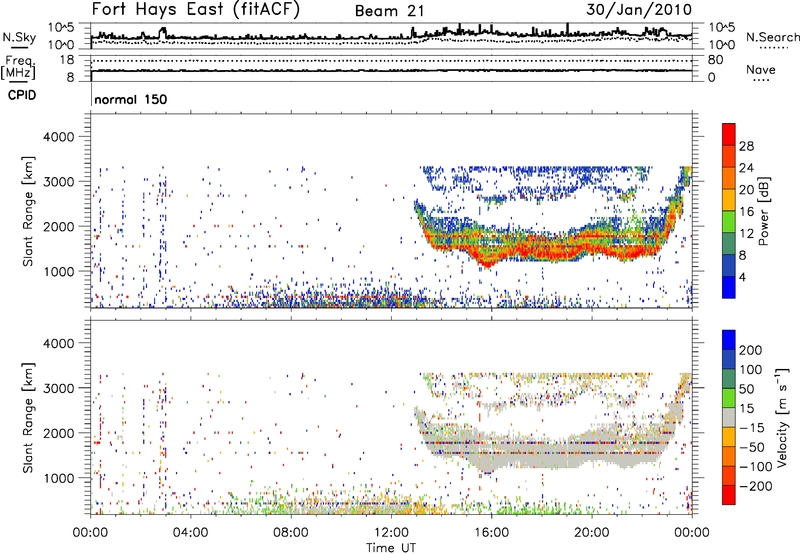Viewport: 800px width, 554px height.
Task: Pick the red bottom segment of Velocity colorbar
Action: click(x=729, y=495)
